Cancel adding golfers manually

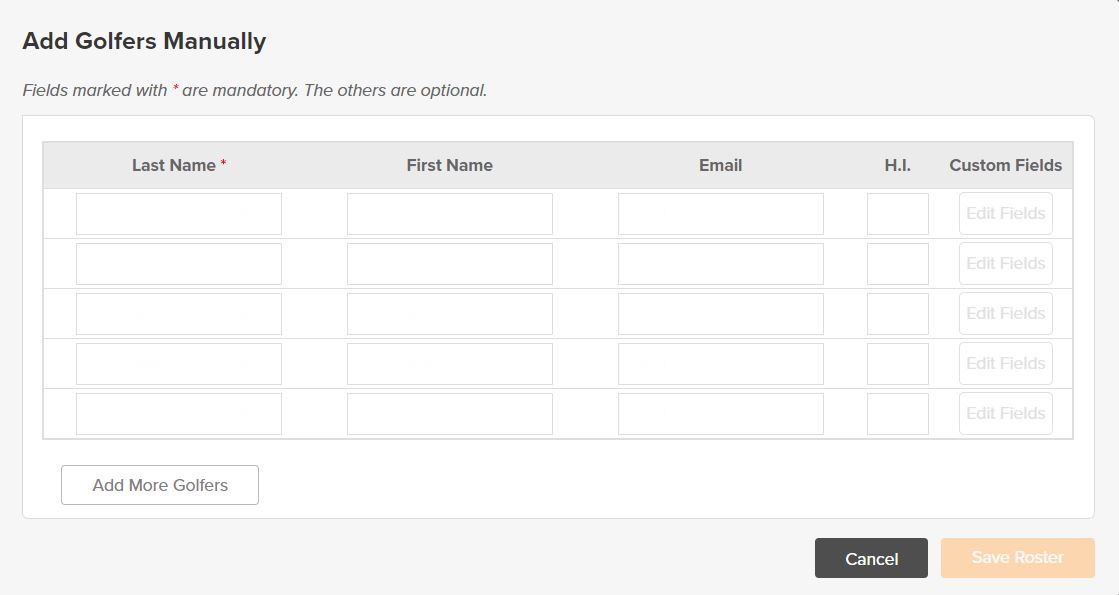pyautogui.click(x=871, y=558)
